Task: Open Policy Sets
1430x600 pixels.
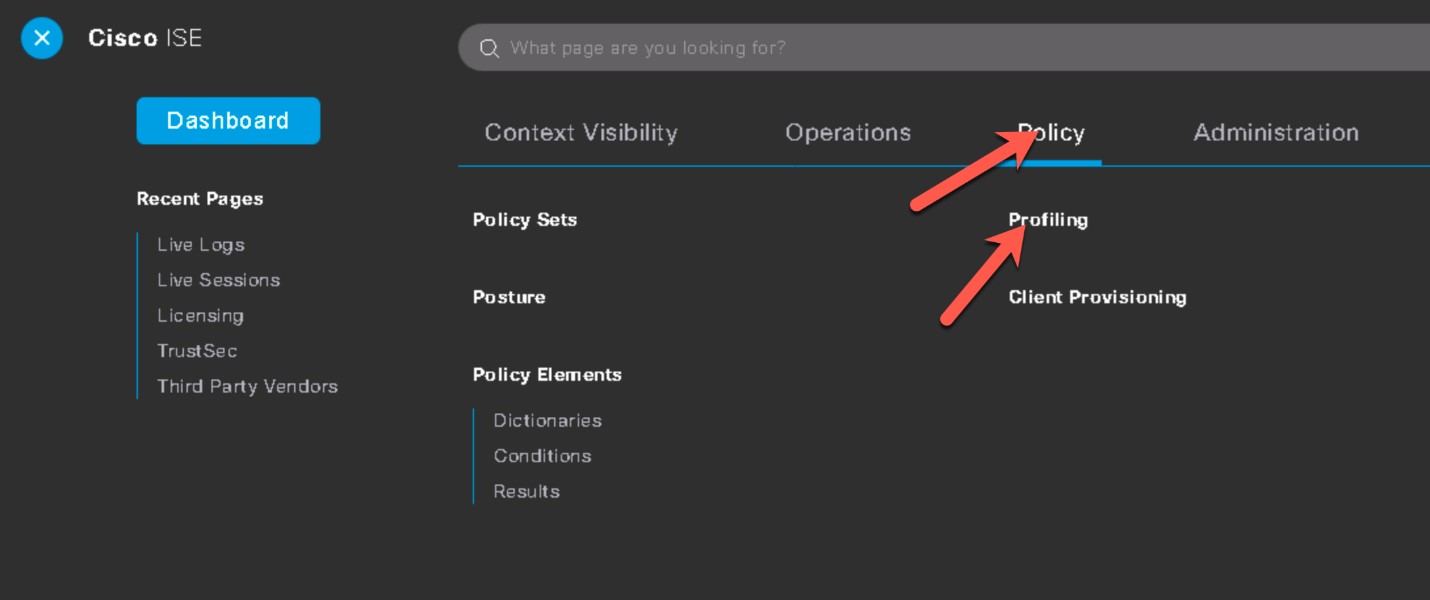Action: pos(525,220)
